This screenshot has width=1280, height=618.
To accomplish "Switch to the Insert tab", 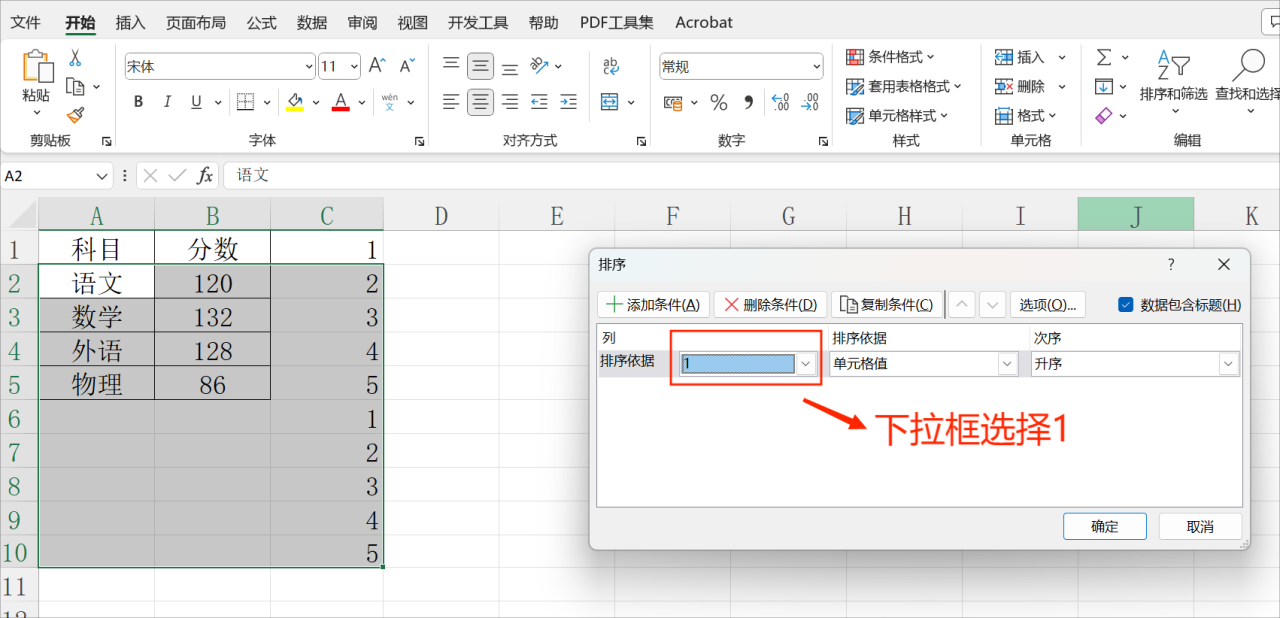I will point(130,22).
